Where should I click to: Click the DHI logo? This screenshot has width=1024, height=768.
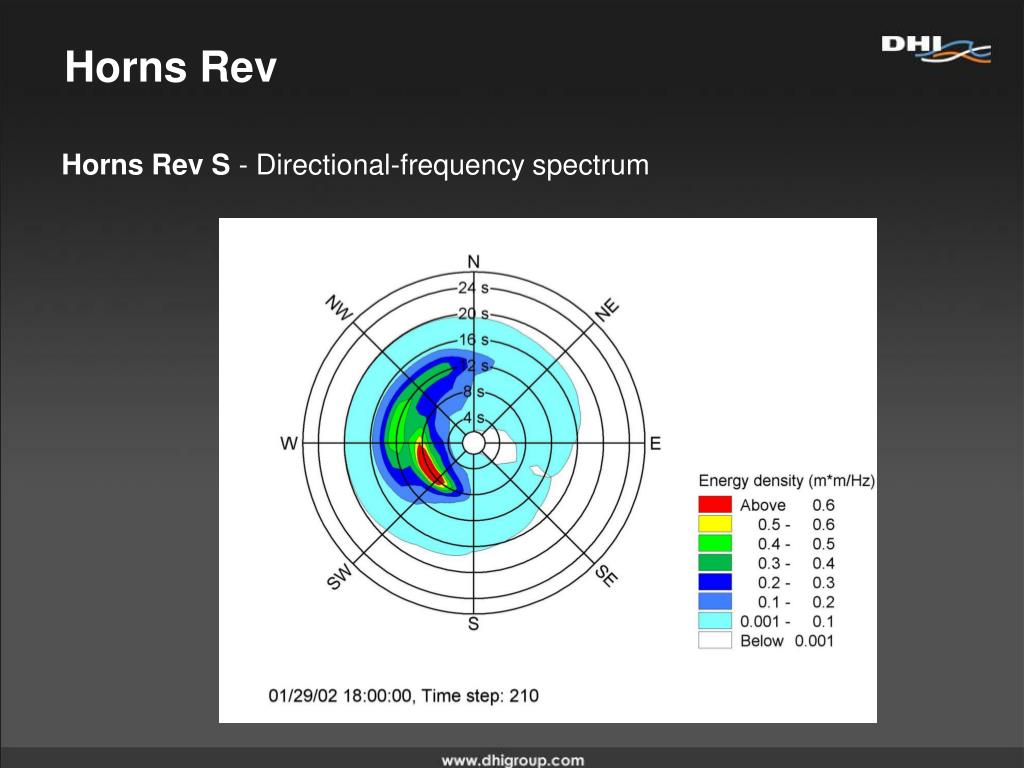(936, 50)
